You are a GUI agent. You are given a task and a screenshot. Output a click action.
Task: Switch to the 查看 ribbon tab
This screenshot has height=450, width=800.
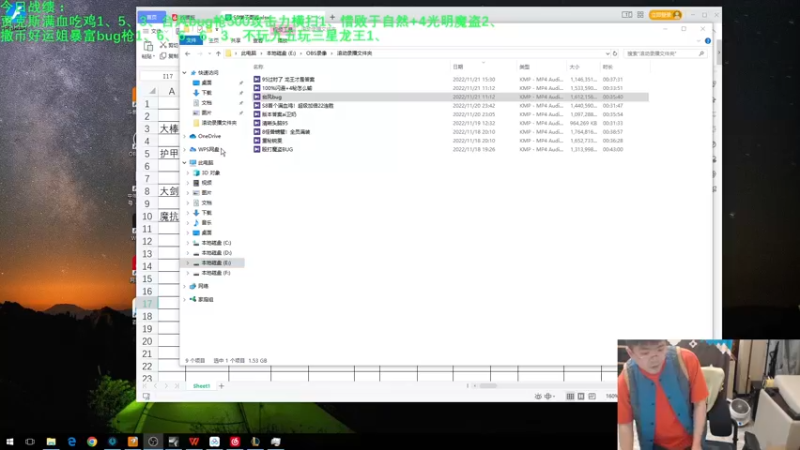(x=258, y=40)
